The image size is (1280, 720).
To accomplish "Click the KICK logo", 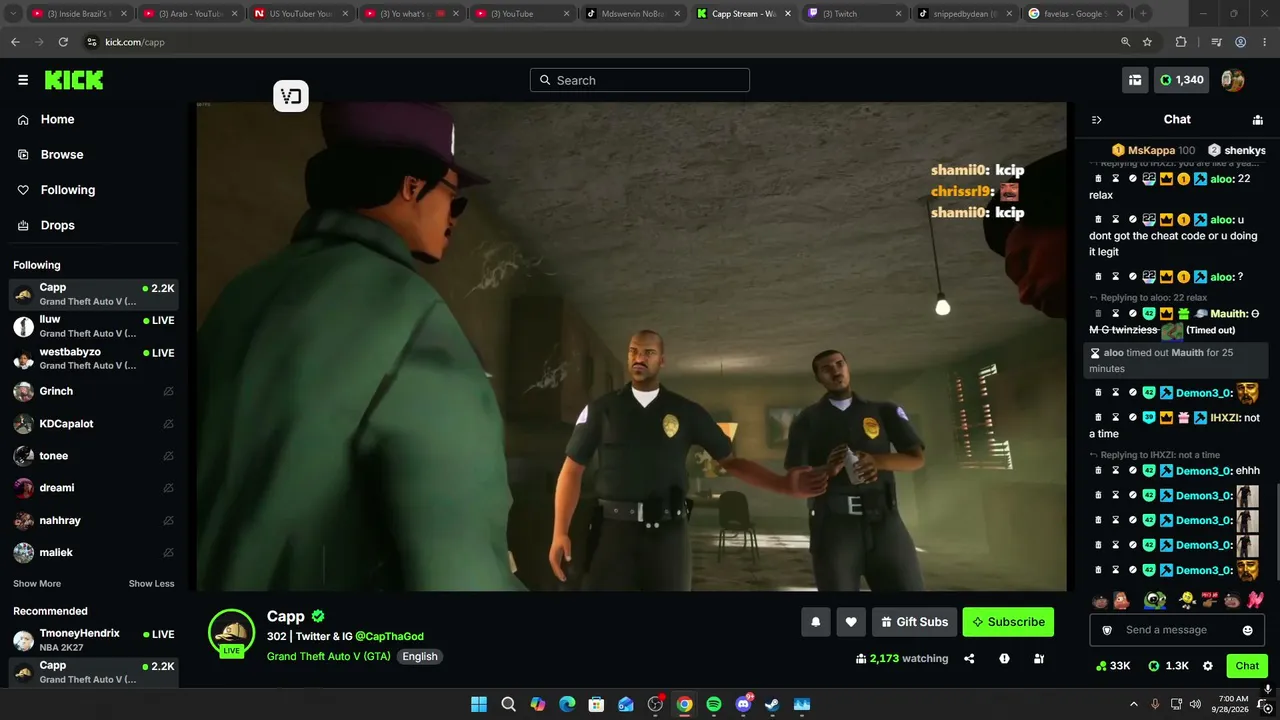I will 74,80.
